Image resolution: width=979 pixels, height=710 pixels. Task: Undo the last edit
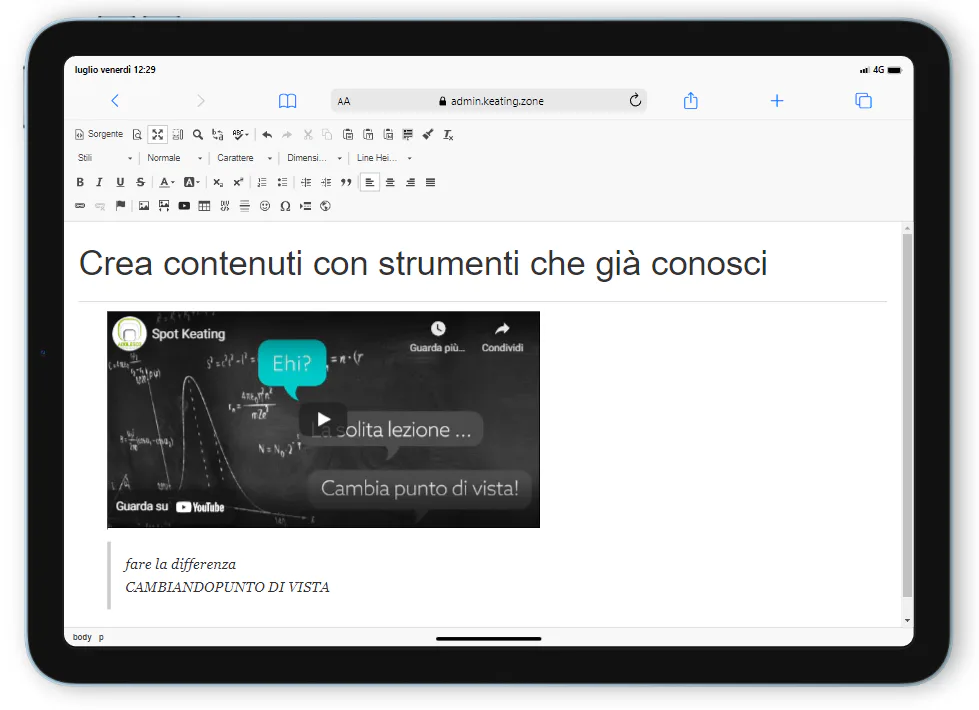click(x=267, y=134)
